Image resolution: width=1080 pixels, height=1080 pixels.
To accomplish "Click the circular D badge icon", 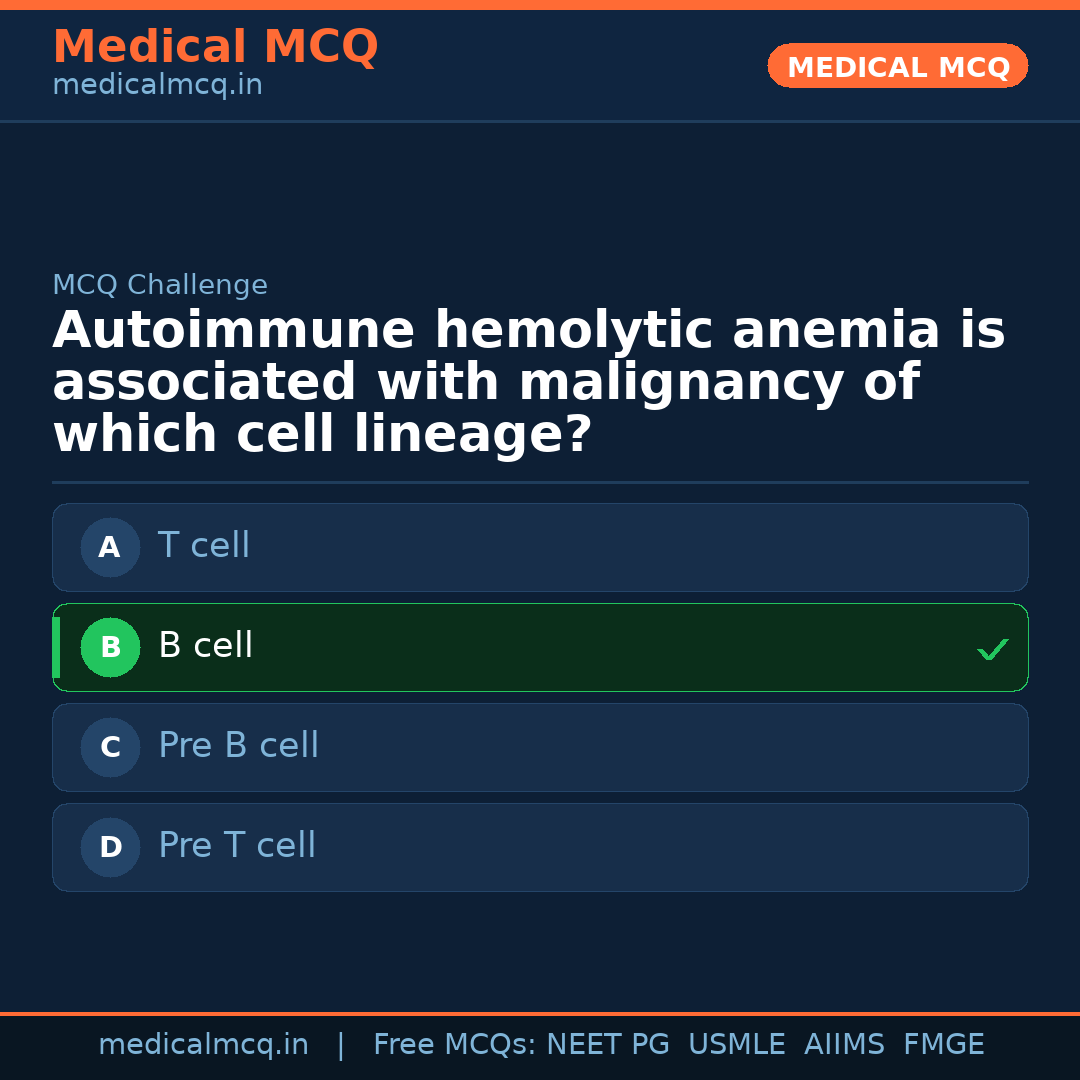I will (x=110, y=847).
